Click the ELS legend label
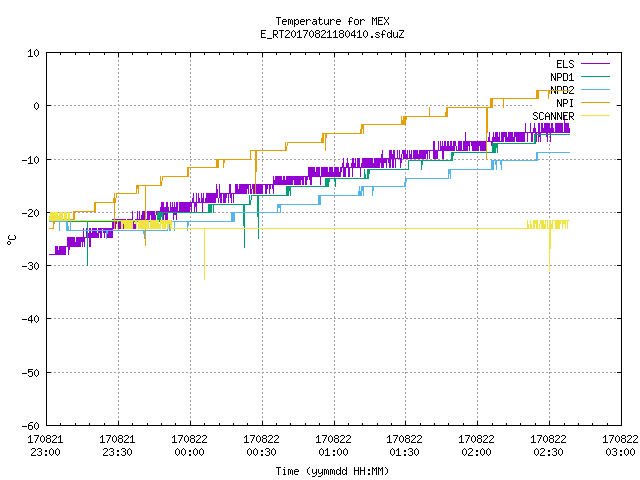 coord(565,64)
